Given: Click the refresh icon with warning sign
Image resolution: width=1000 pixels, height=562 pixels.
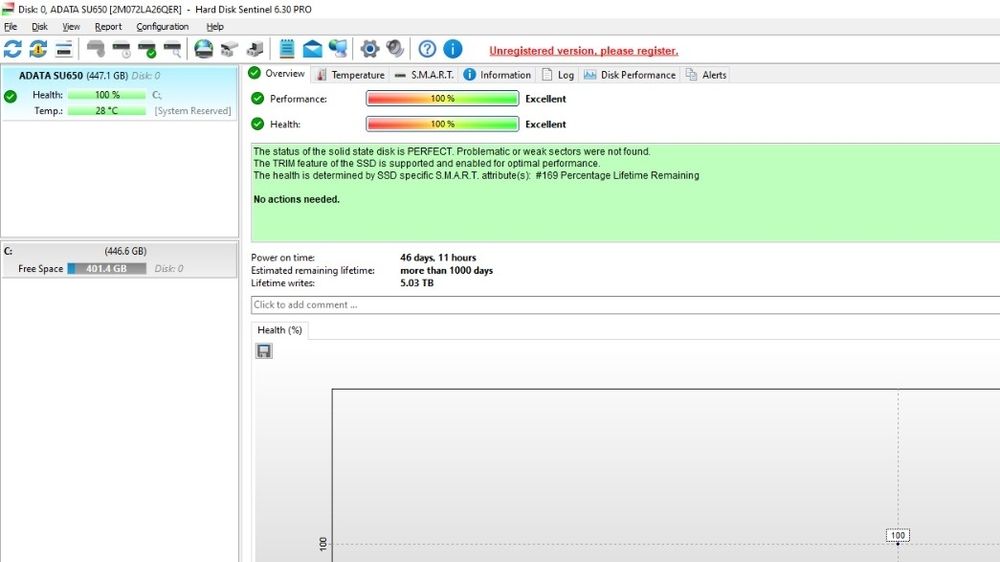Looking at the screenshot, I should 38,48.
